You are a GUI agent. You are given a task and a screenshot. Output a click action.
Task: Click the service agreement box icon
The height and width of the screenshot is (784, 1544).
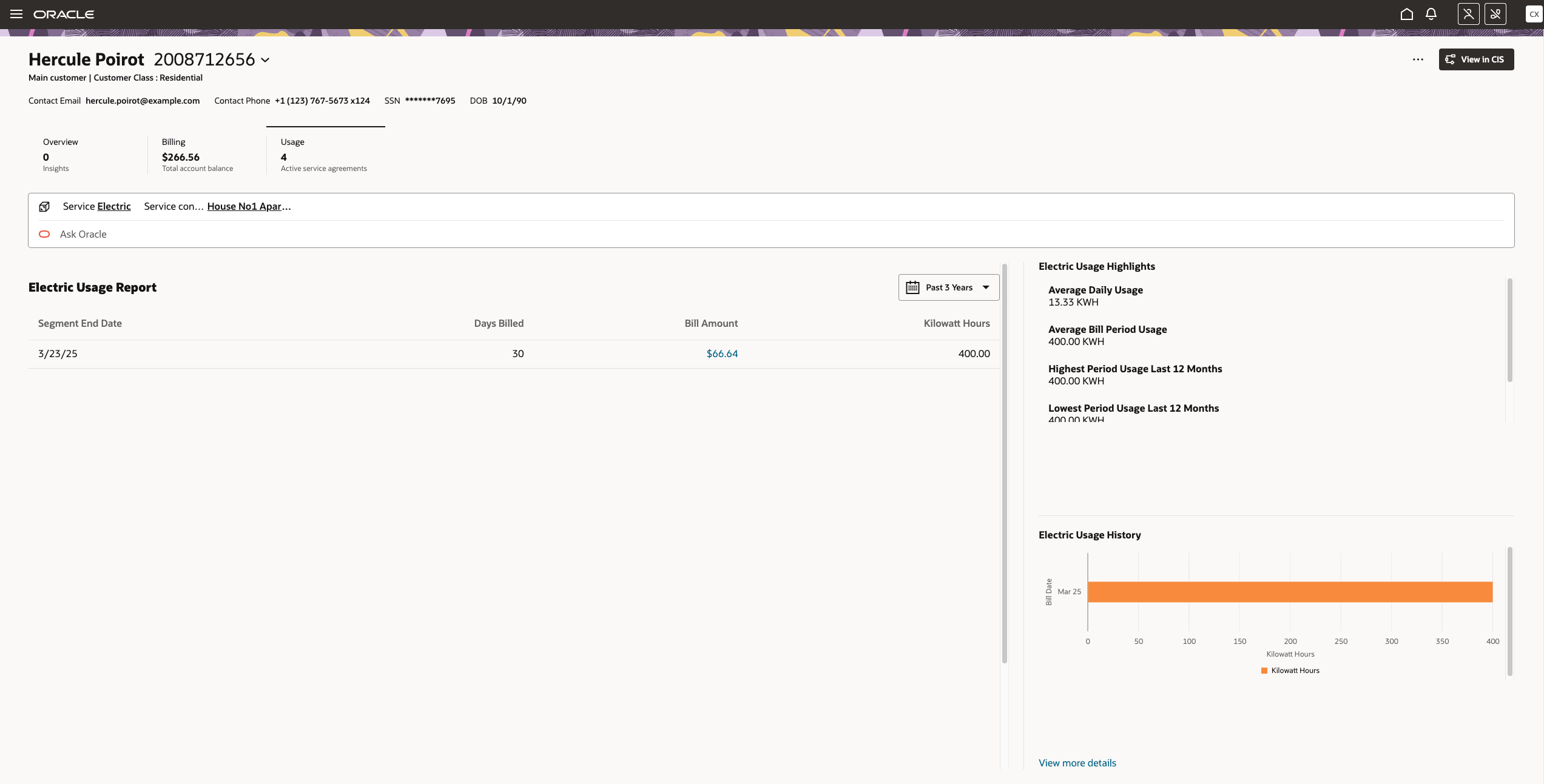pos(45,206)
